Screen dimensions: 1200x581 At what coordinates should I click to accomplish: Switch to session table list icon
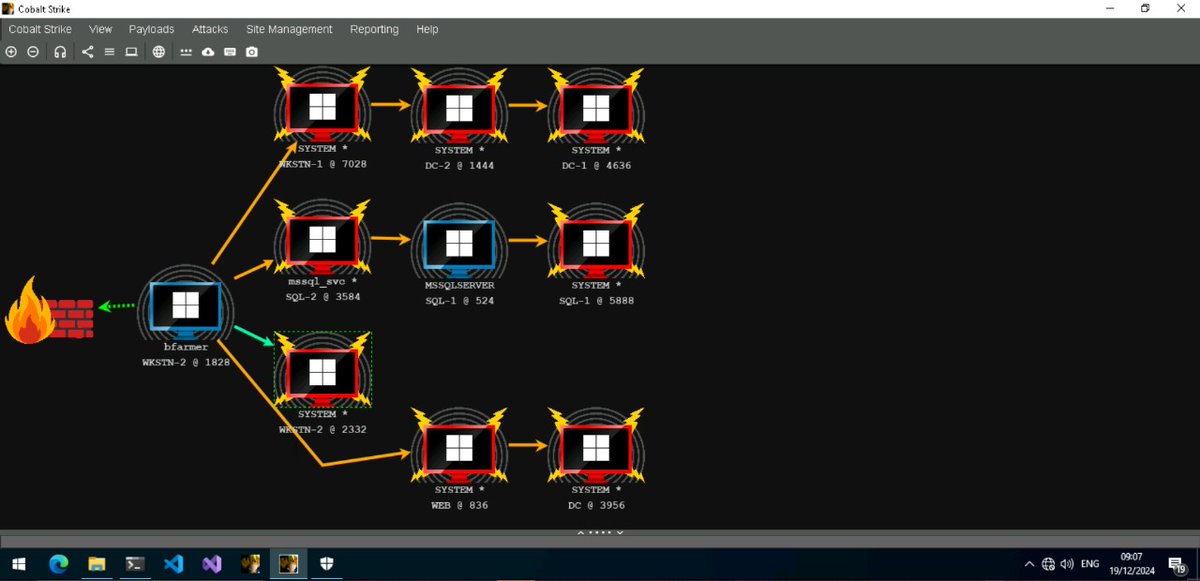click(109, 52)
